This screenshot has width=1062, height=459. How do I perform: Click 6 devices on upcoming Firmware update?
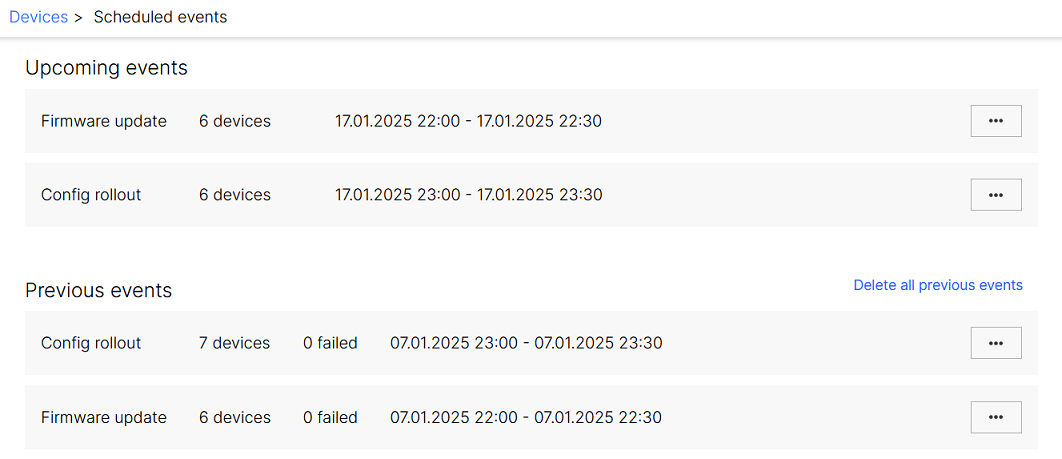pyautogui.click(x=234, y=121)
